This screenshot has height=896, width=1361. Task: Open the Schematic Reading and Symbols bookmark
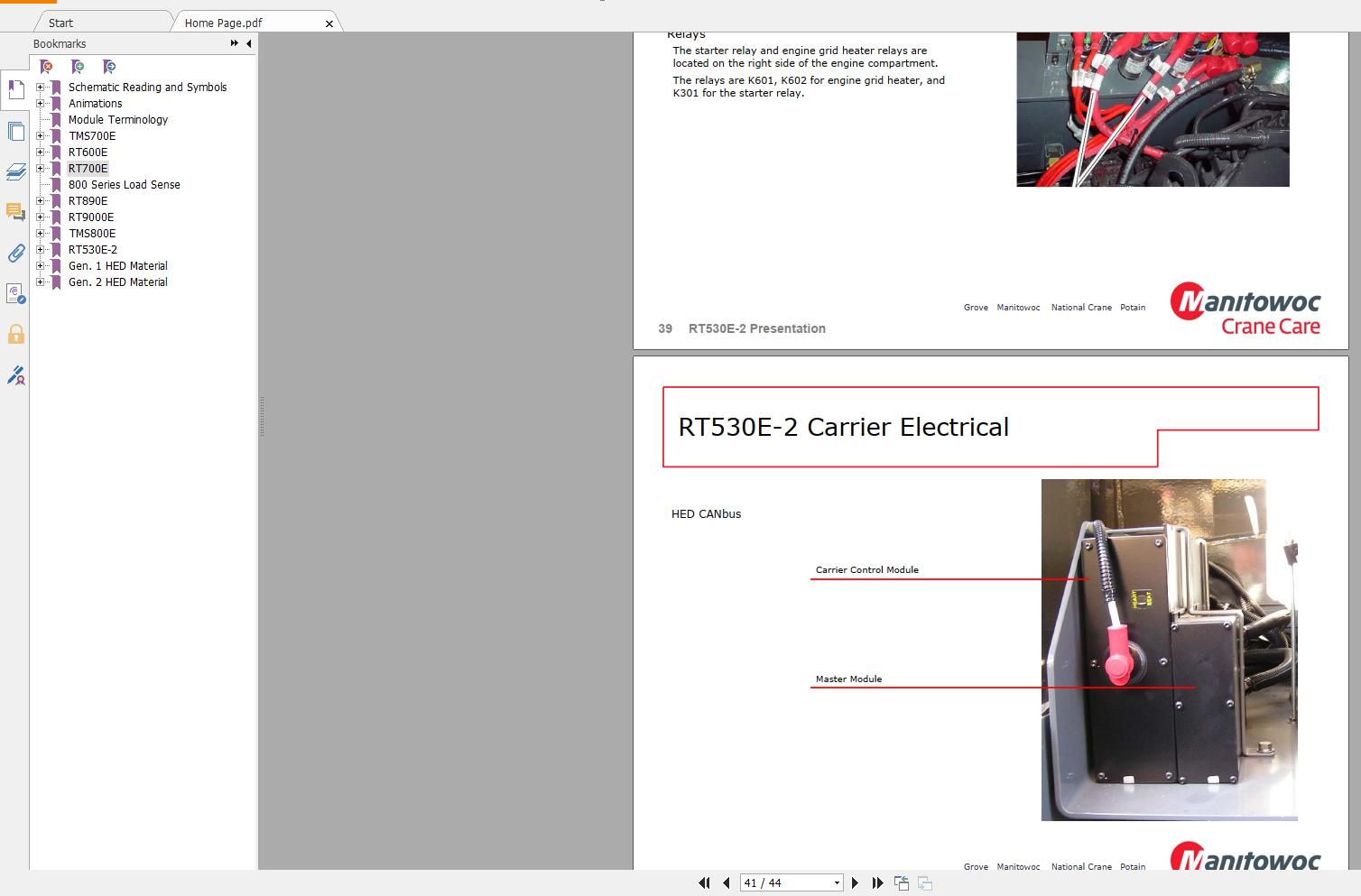(148, 88)
